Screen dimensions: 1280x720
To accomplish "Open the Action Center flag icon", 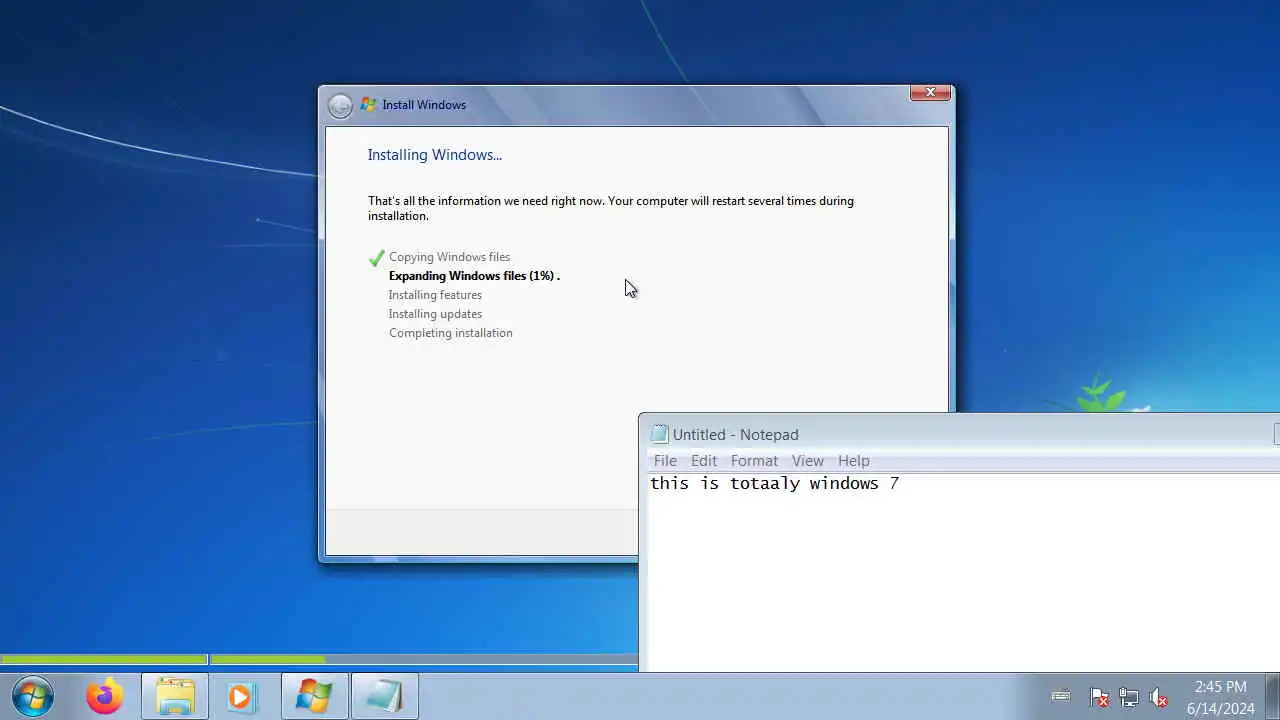I will coord(1099,697).
